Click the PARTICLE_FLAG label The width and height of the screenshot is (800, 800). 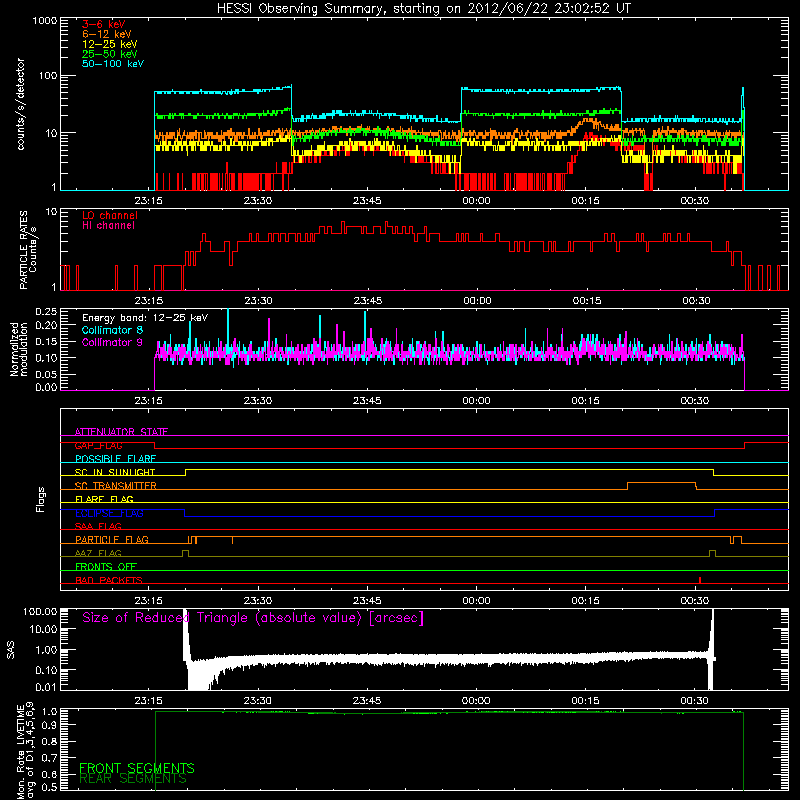click(112, 540)
